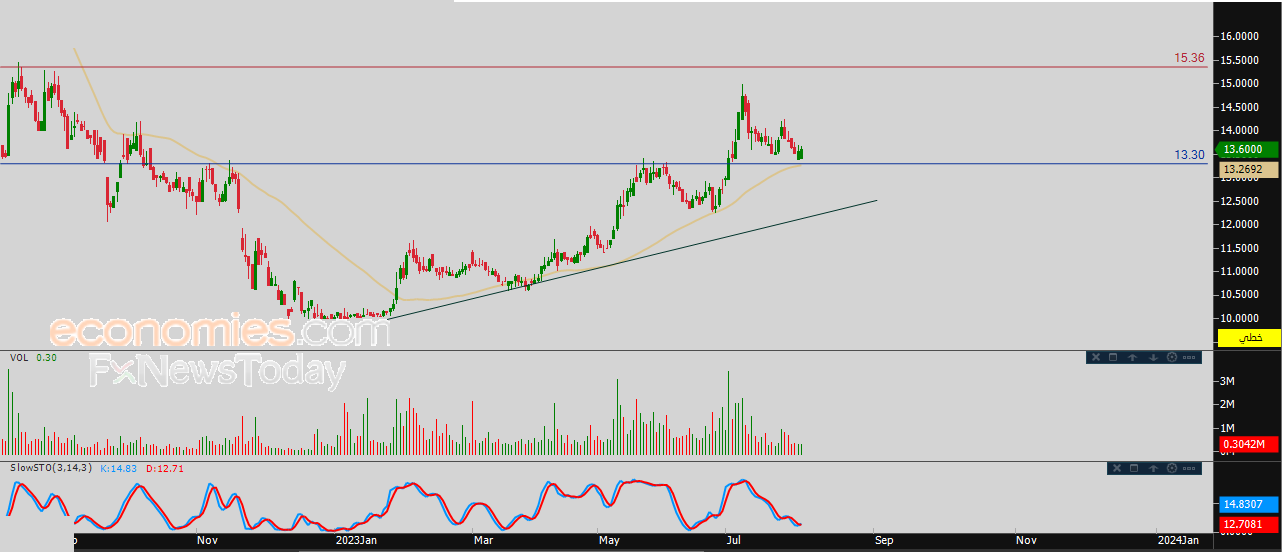Select the 13.30 support line
1282x552 pixels.
(x=600, y=163)
